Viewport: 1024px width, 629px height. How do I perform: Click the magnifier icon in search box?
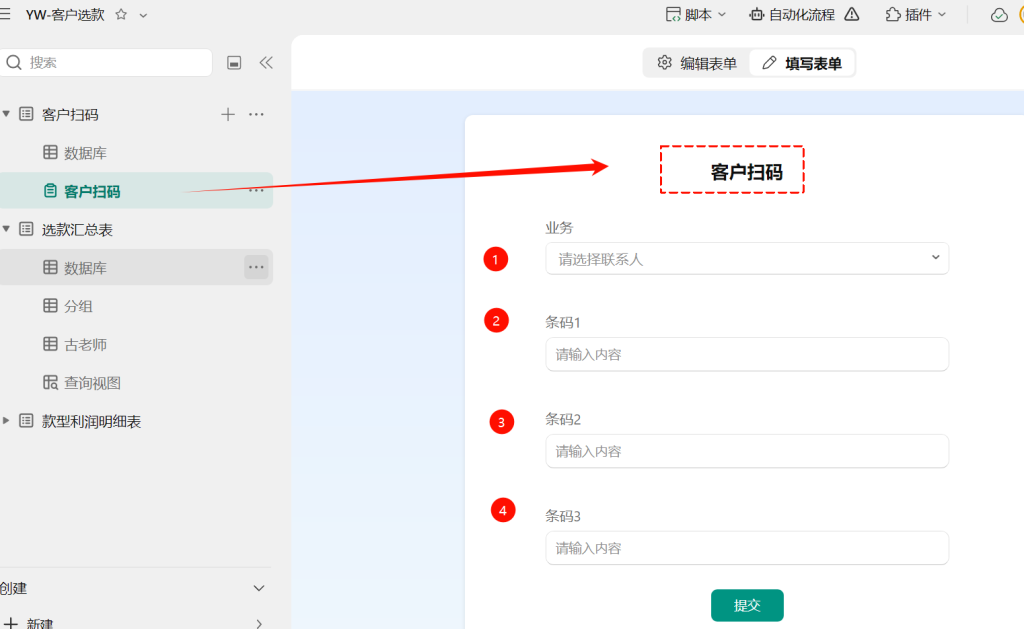click(x=14, y=63)
